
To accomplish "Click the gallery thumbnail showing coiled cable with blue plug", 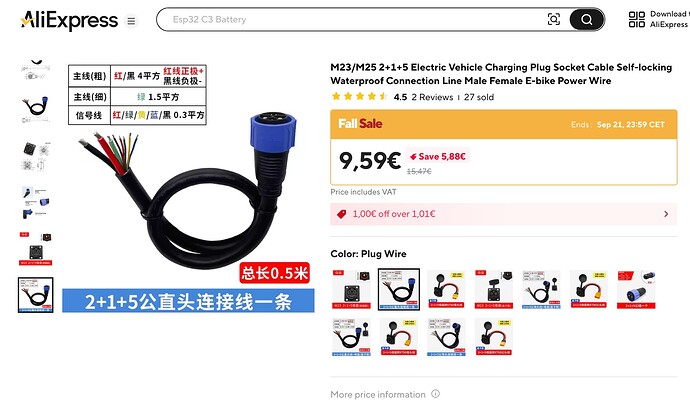I will [36, 108].
